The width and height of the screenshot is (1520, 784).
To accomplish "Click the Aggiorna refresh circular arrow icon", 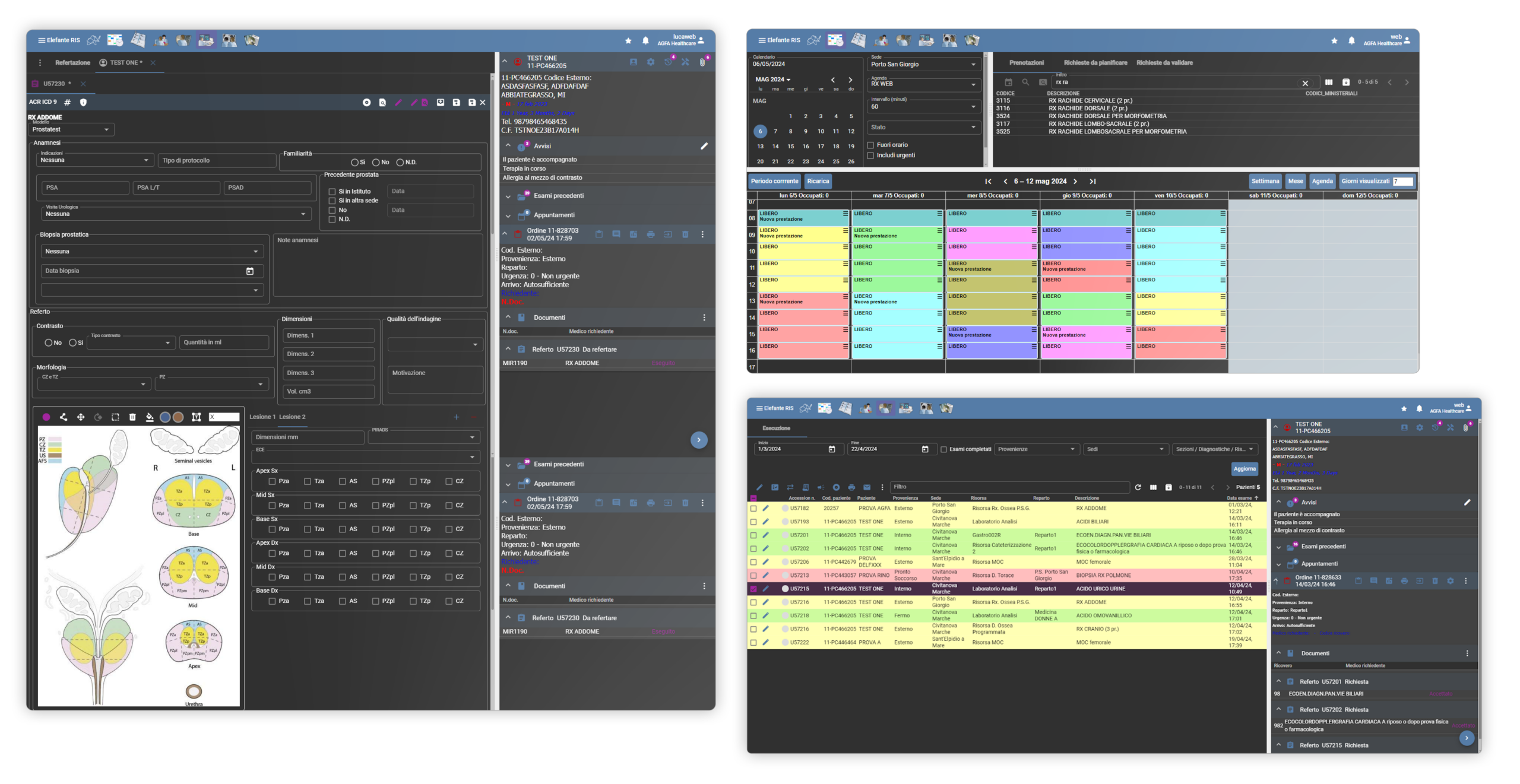I will (1138, 487).
